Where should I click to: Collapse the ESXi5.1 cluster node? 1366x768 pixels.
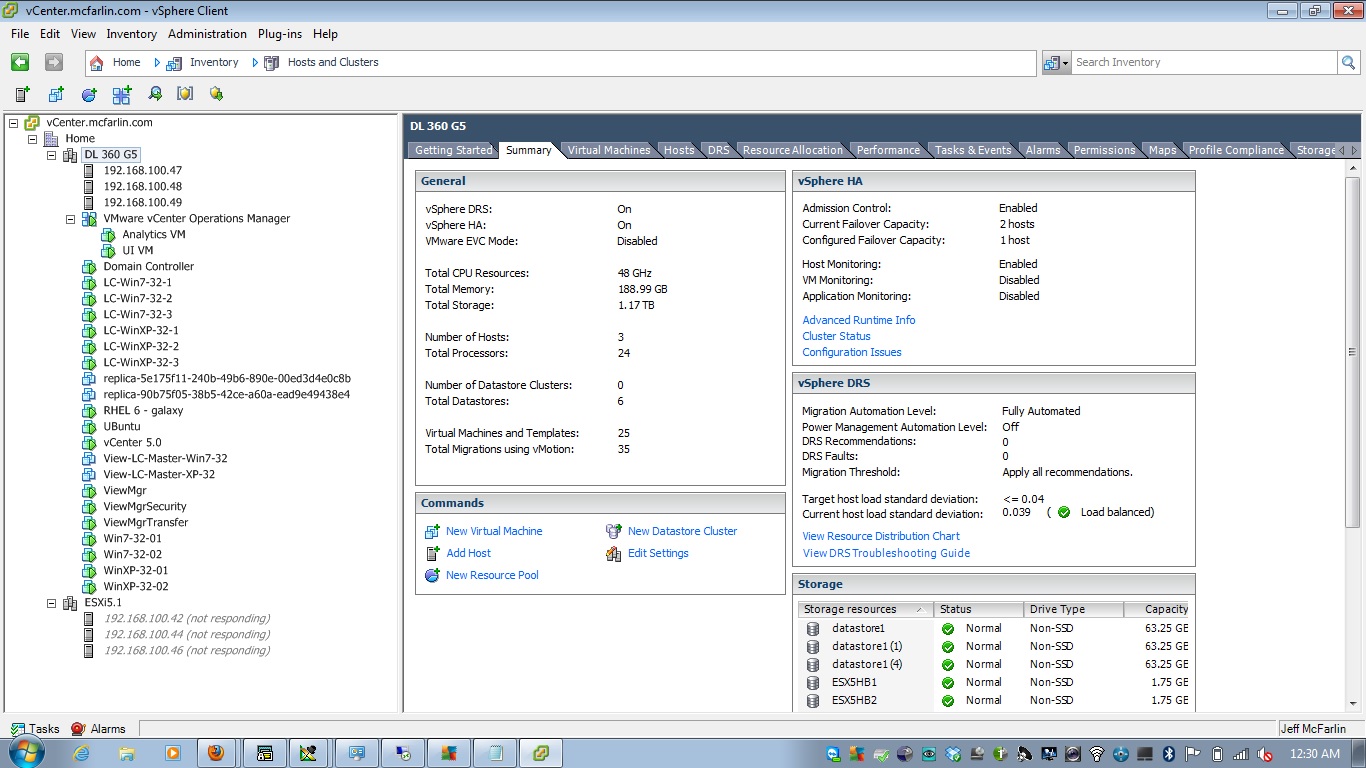51,603
